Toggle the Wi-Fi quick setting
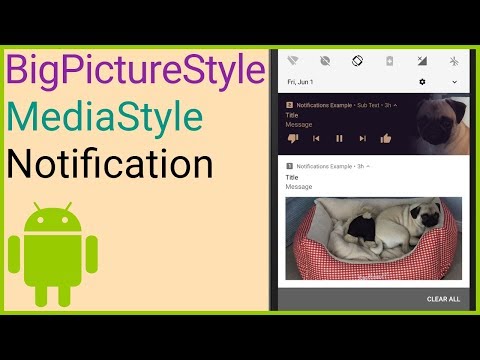 click(293, 61)
